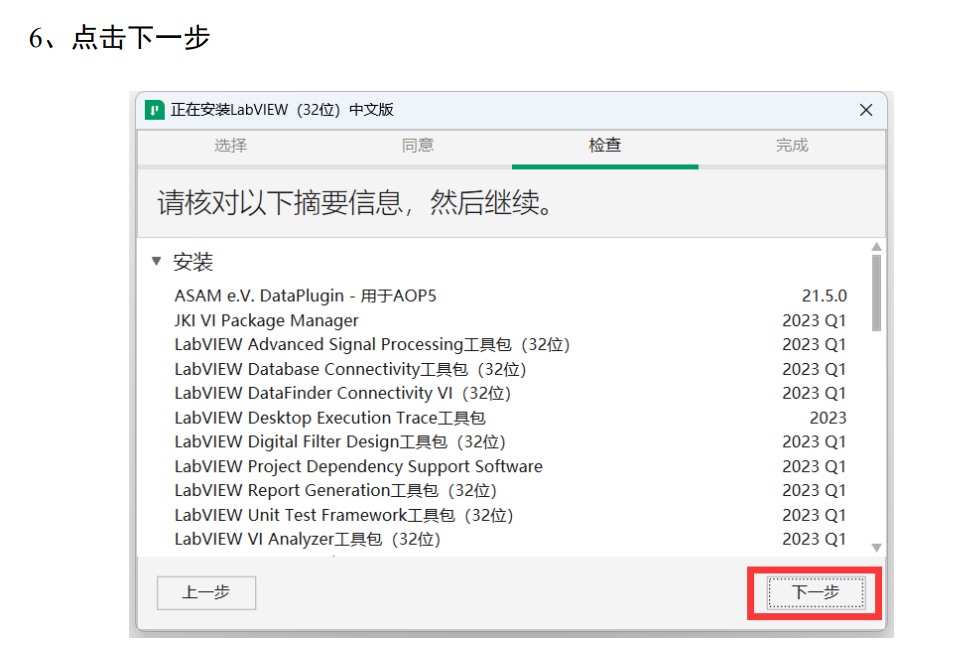Image resolution: width=958 pixels, height=651 pixels.
Task: Click version 2023 of Desktop Execution Trace
Action: tap(828, 418)
